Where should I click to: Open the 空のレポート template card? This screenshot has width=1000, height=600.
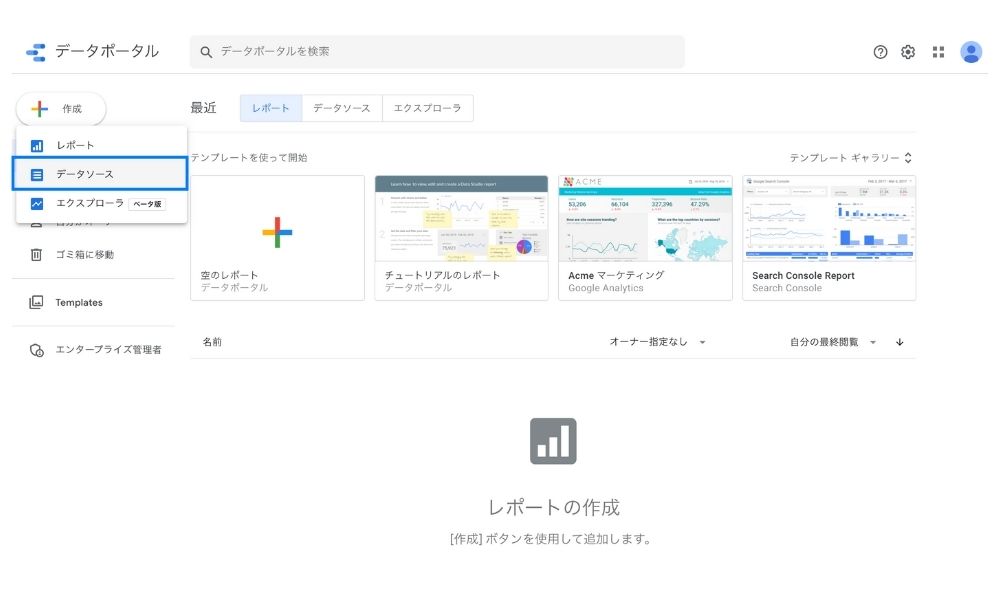277,238
